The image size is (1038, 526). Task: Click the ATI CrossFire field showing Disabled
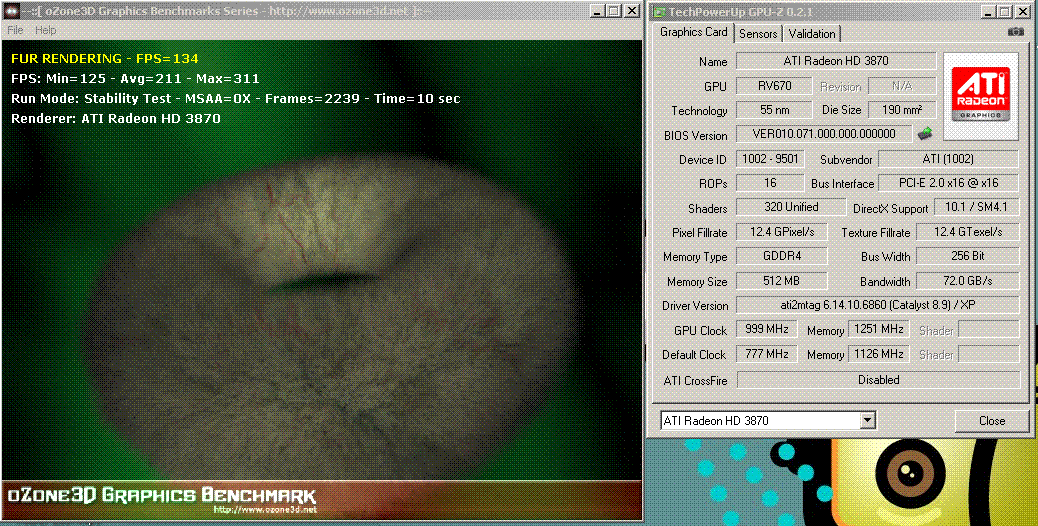coord(878,380)
